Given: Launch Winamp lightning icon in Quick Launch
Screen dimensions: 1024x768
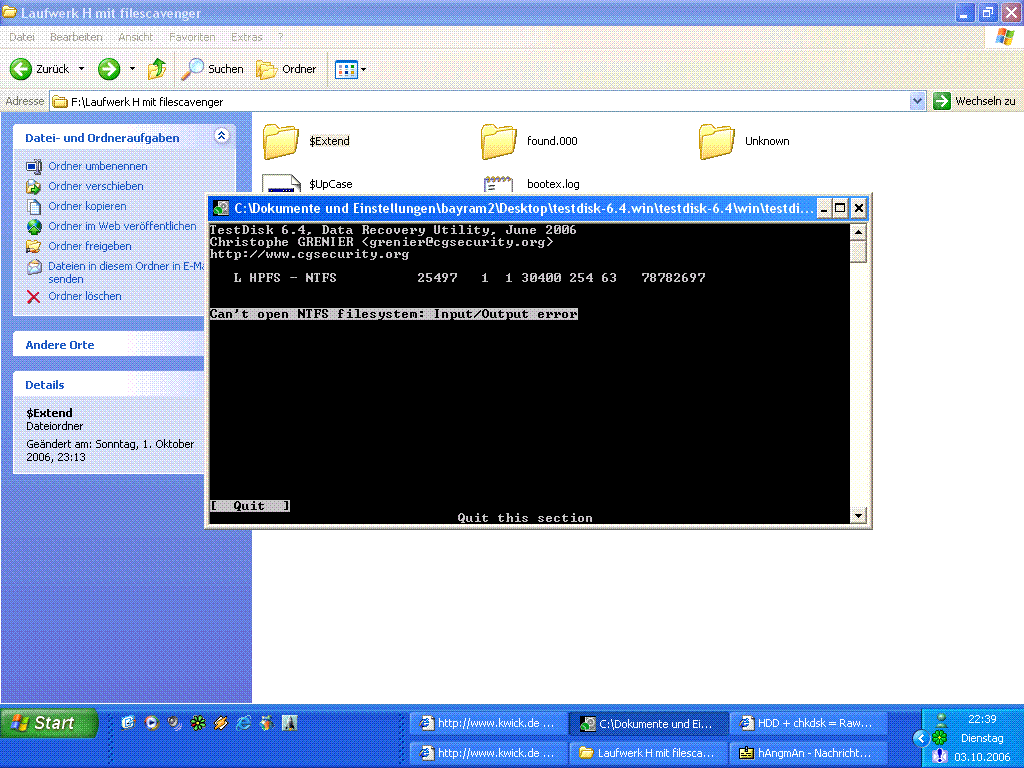Looking at the screenshot, I should pos(221,722).
